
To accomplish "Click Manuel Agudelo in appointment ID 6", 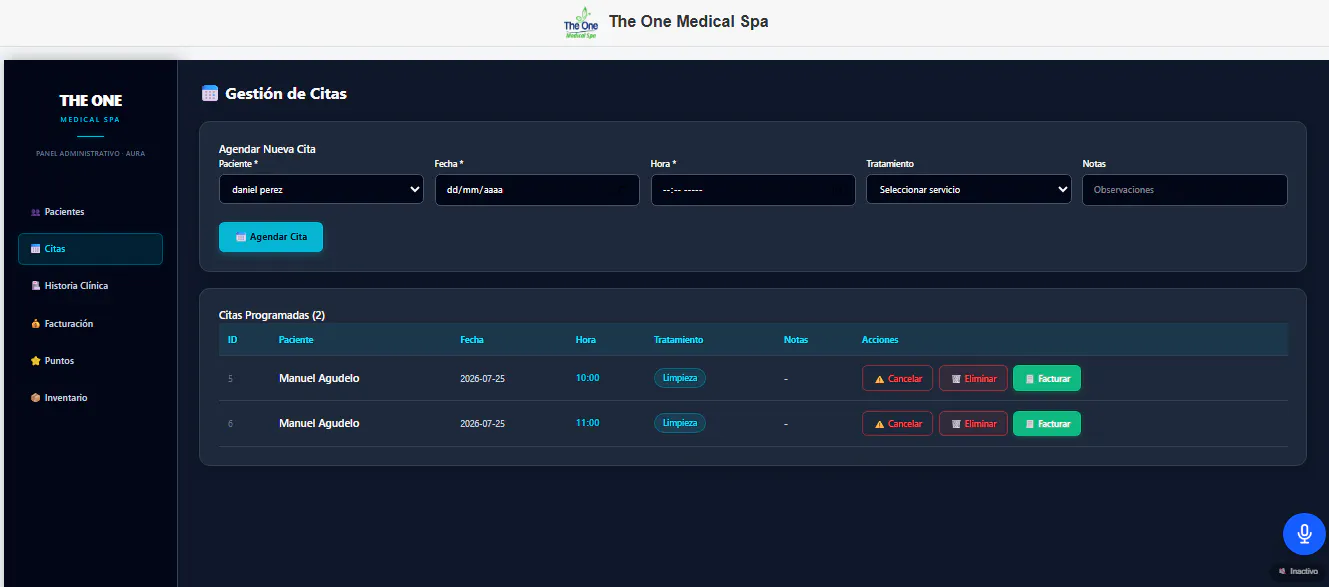I will (319, 423).
